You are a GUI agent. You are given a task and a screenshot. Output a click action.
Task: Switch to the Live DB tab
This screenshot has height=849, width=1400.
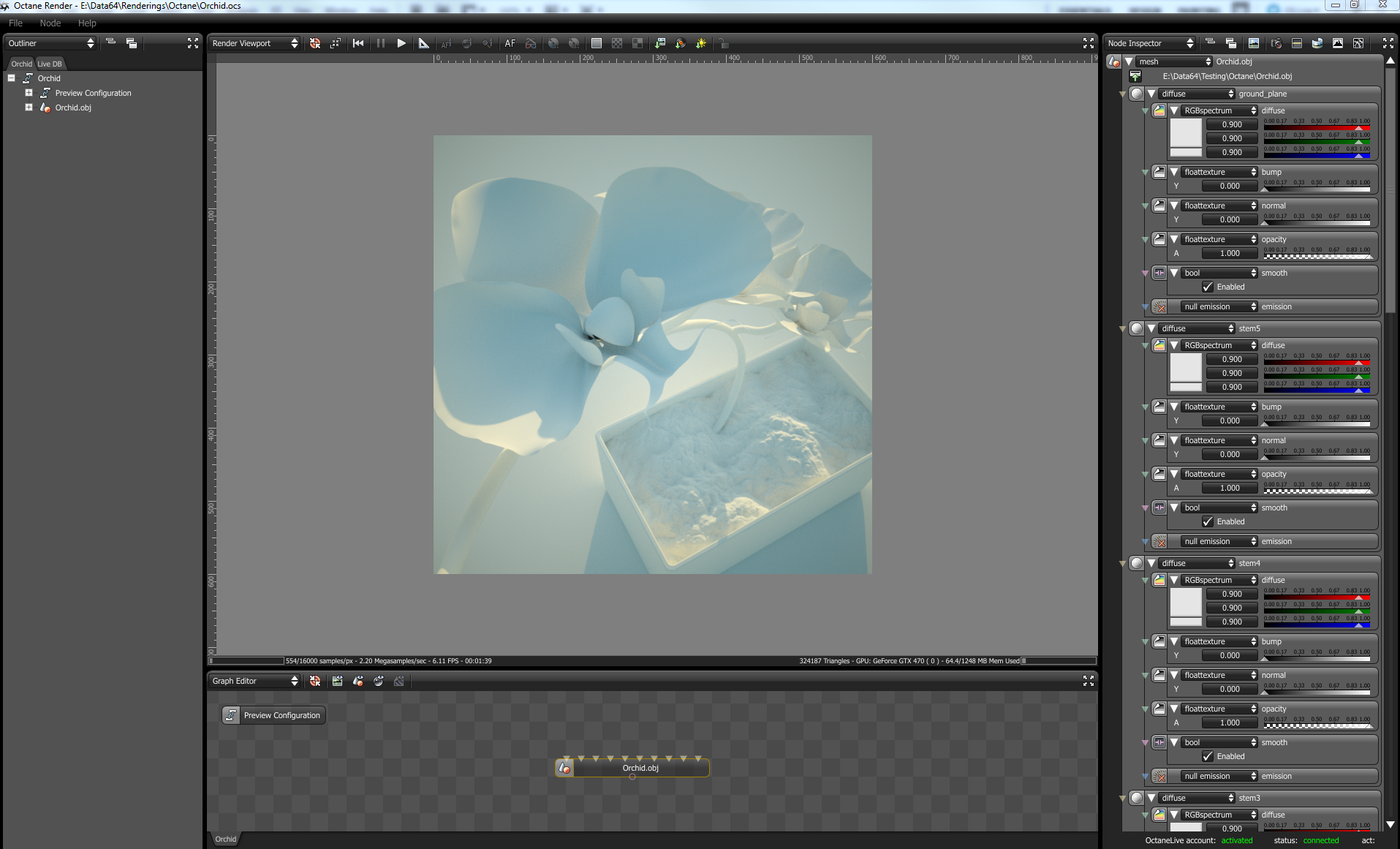coord(50,64)
